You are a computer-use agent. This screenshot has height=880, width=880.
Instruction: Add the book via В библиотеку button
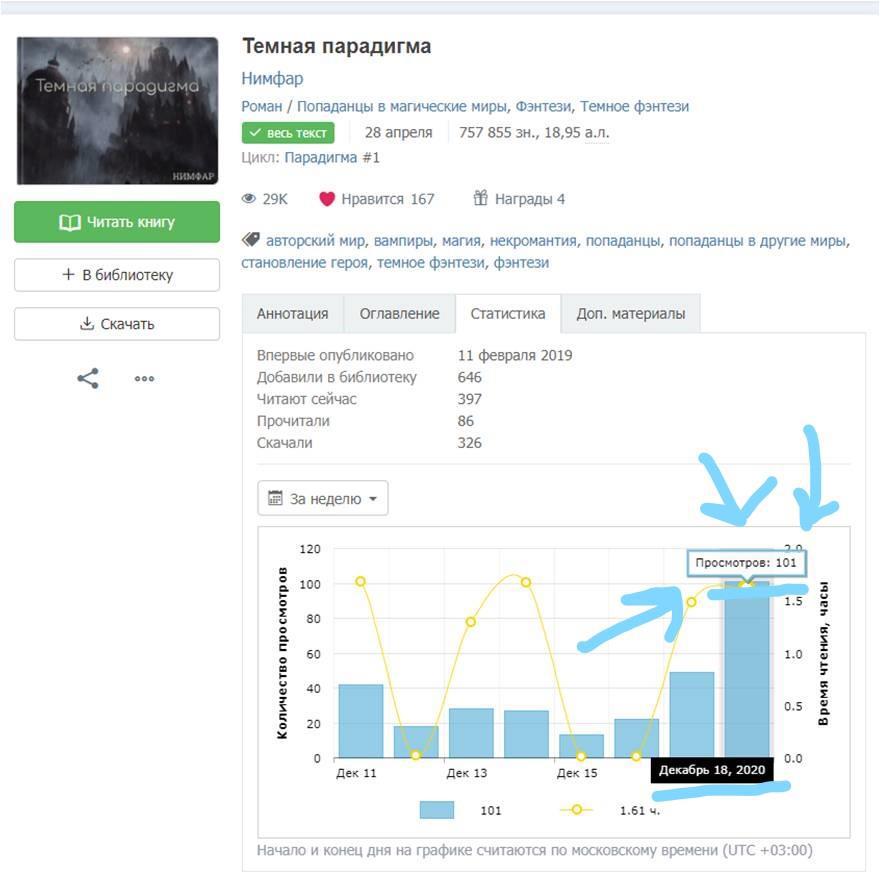(x=117, y=275)
